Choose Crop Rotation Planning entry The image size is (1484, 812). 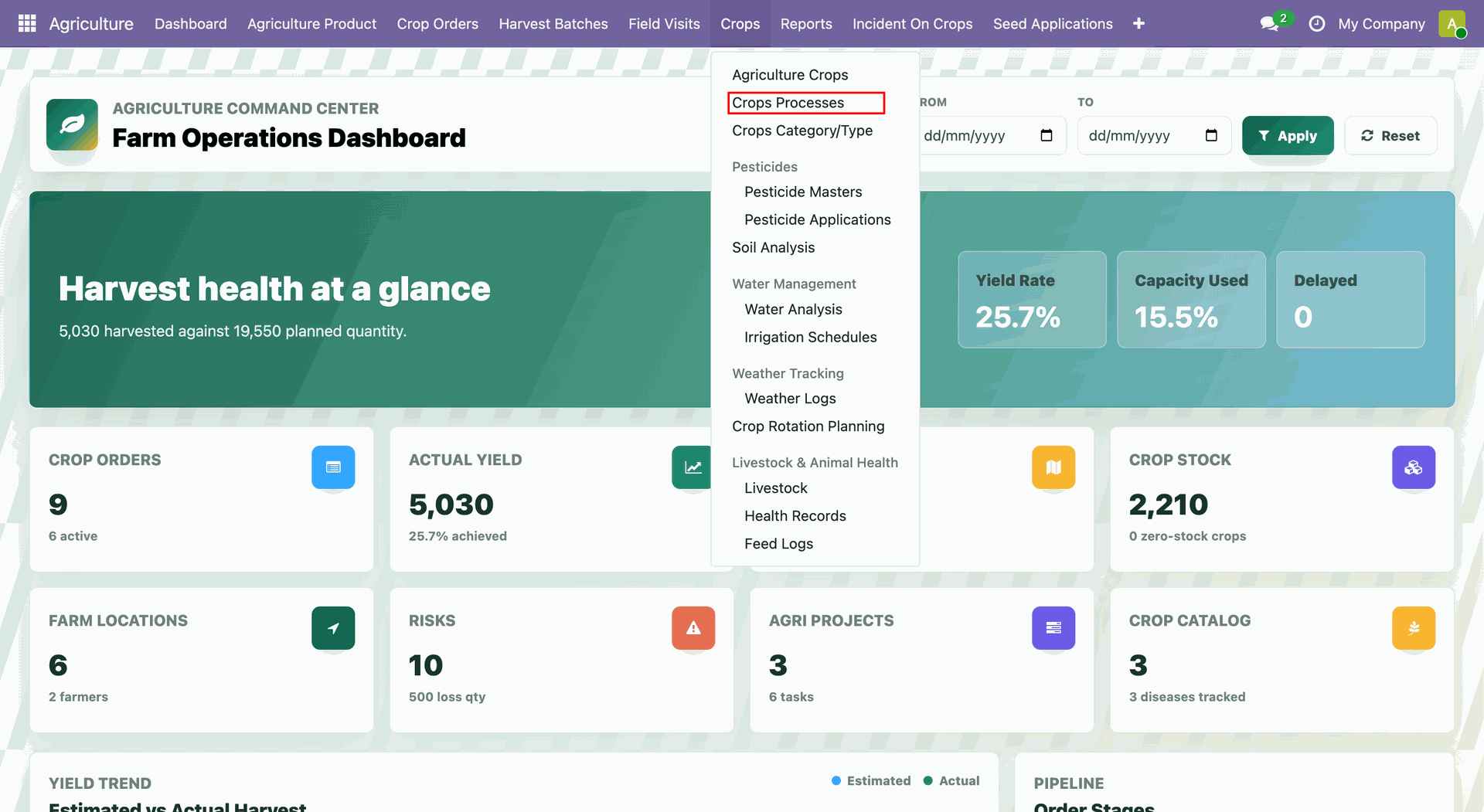(x=808, y=426)
